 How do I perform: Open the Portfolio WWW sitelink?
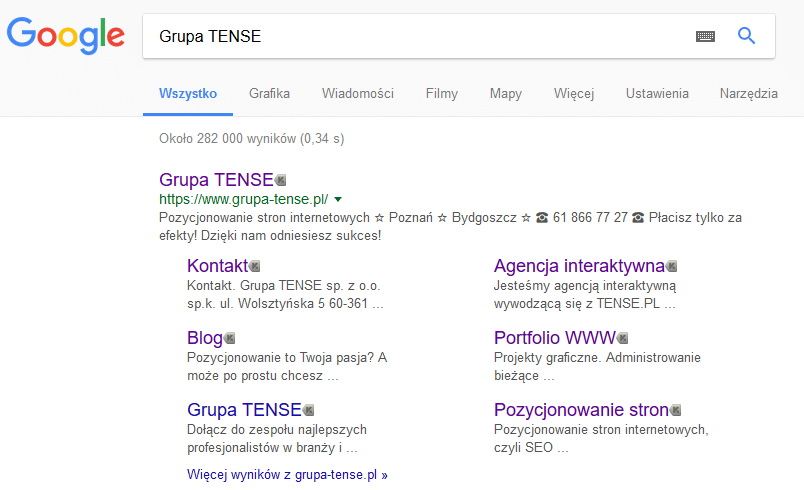(555, 338)
